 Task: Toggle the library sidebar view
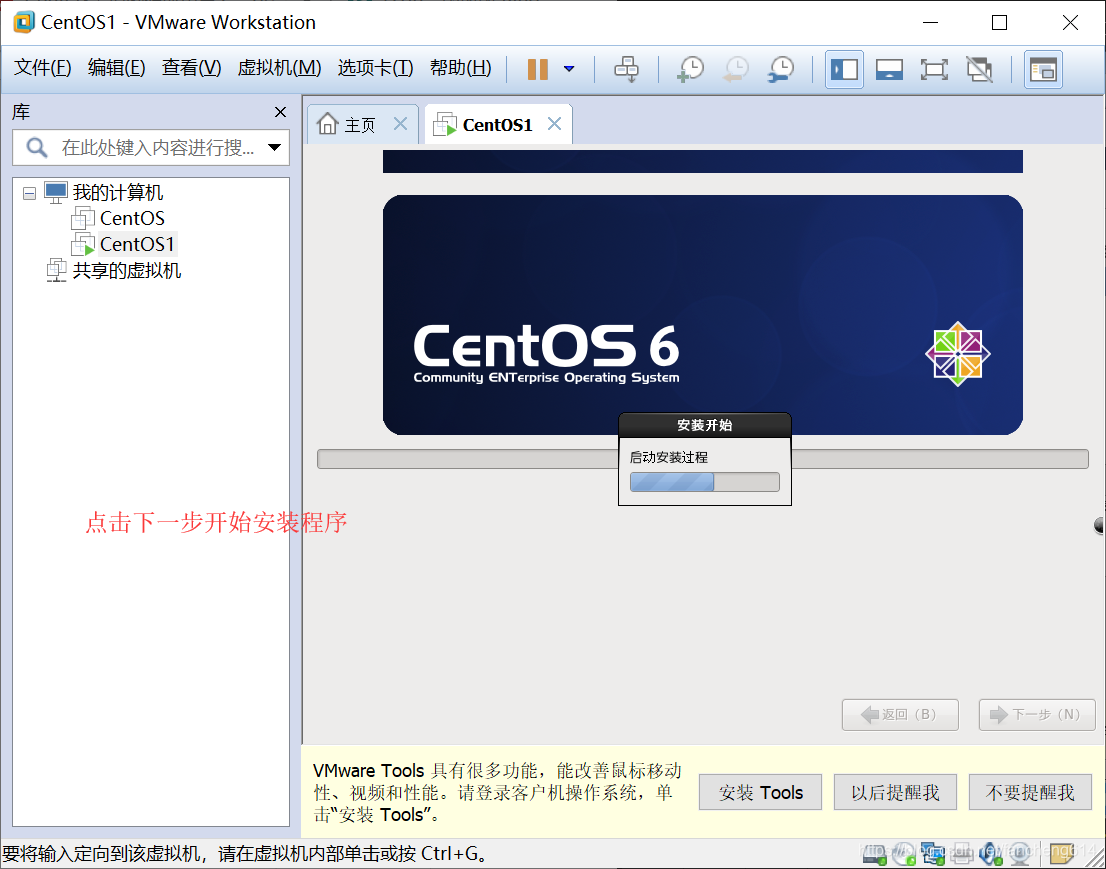click(x=844, y=69)
